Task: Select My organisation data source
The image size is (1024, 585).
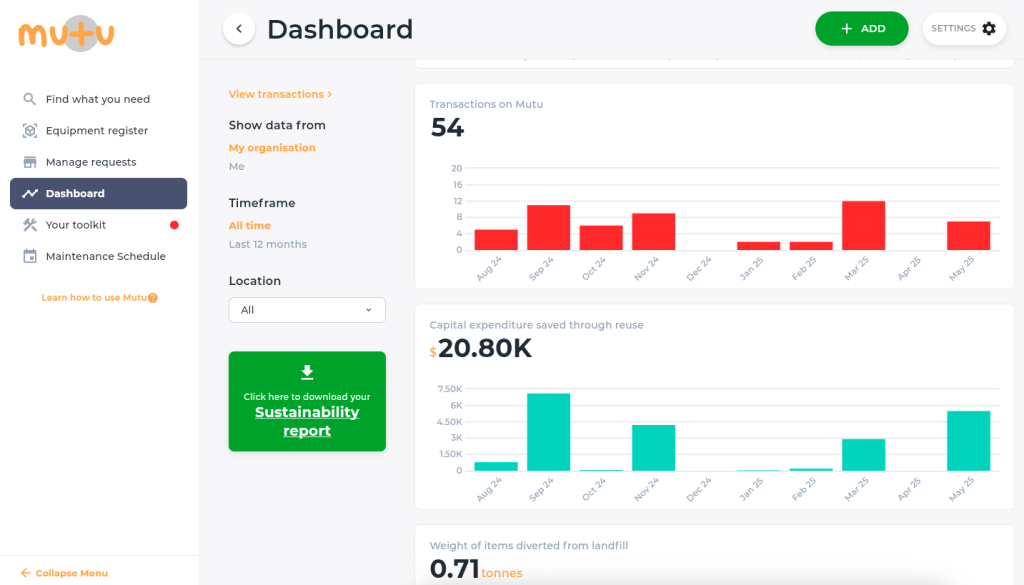Action: click(272, 148)
